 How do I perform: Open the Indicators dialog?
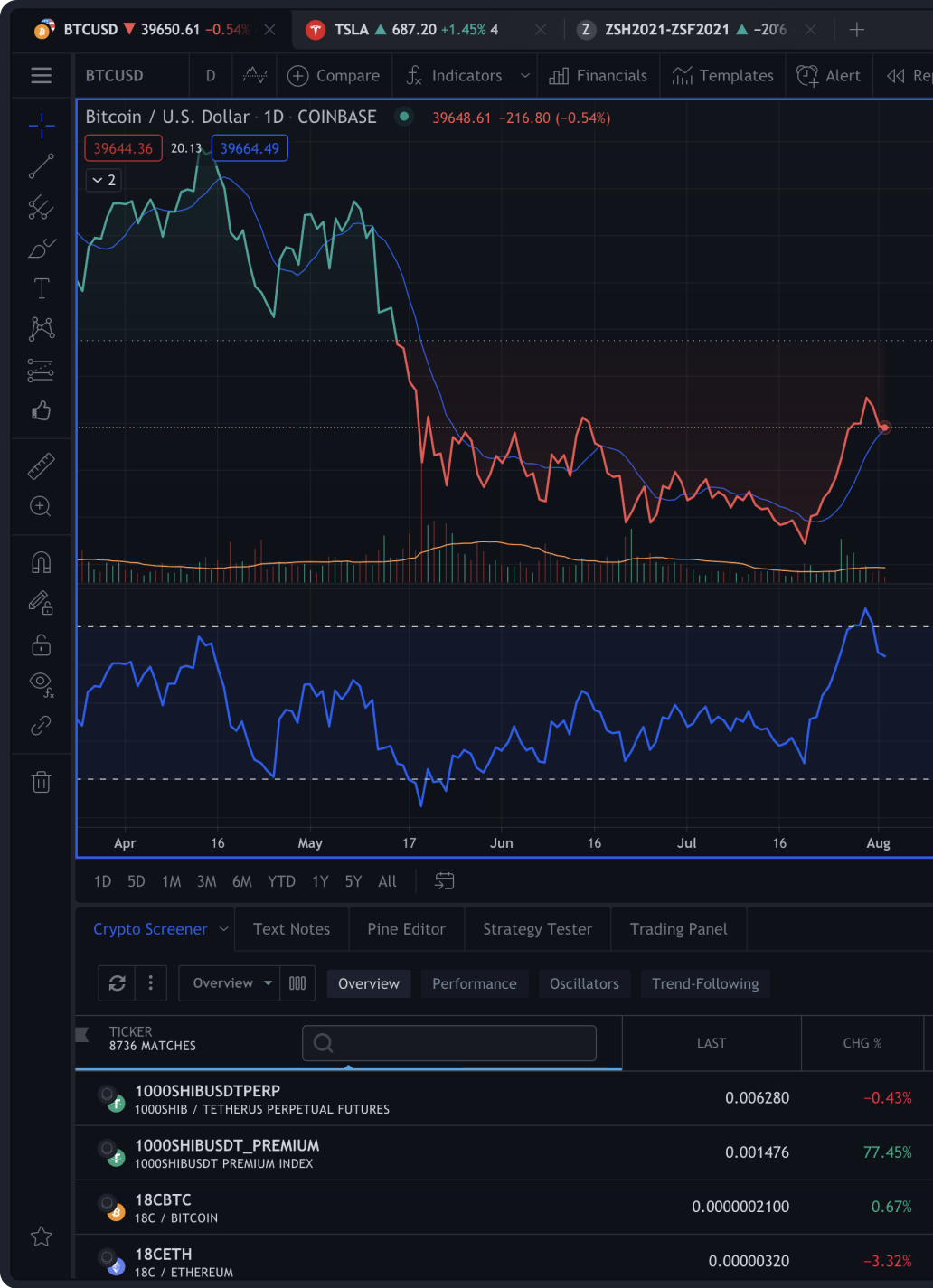(454, 76)
